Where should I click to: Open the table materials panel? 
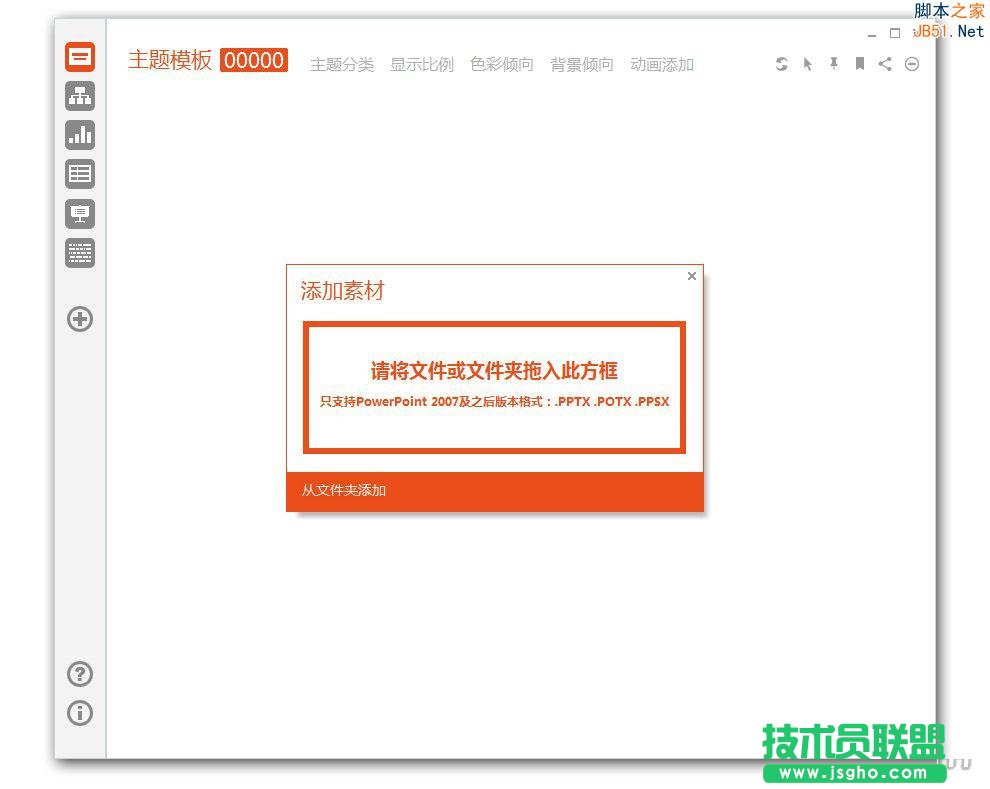[80, 173]
